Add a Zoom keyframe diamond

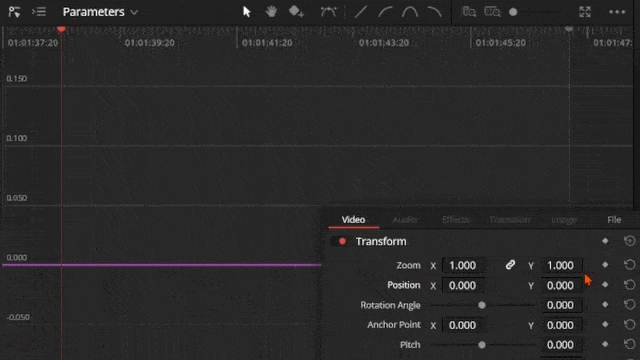pyautogui.click(x=605, y=265)
